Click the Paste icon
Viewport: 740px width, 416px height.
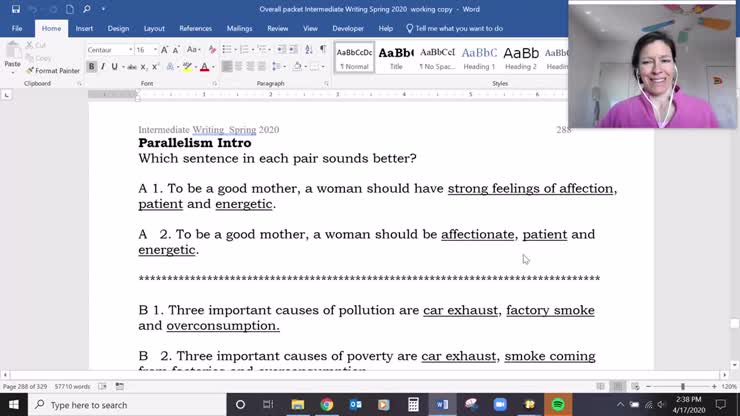click(x=12, y=56)
